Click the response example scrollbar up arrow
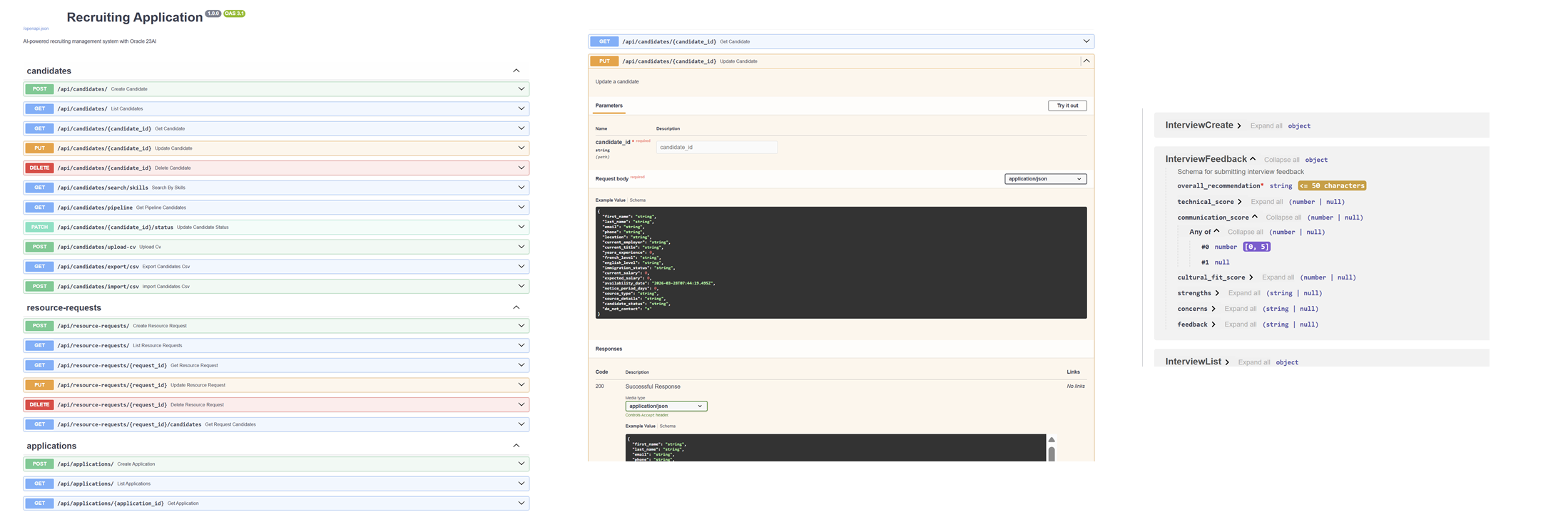Viewport: 1568px width, 532px height. (1052, 440)
